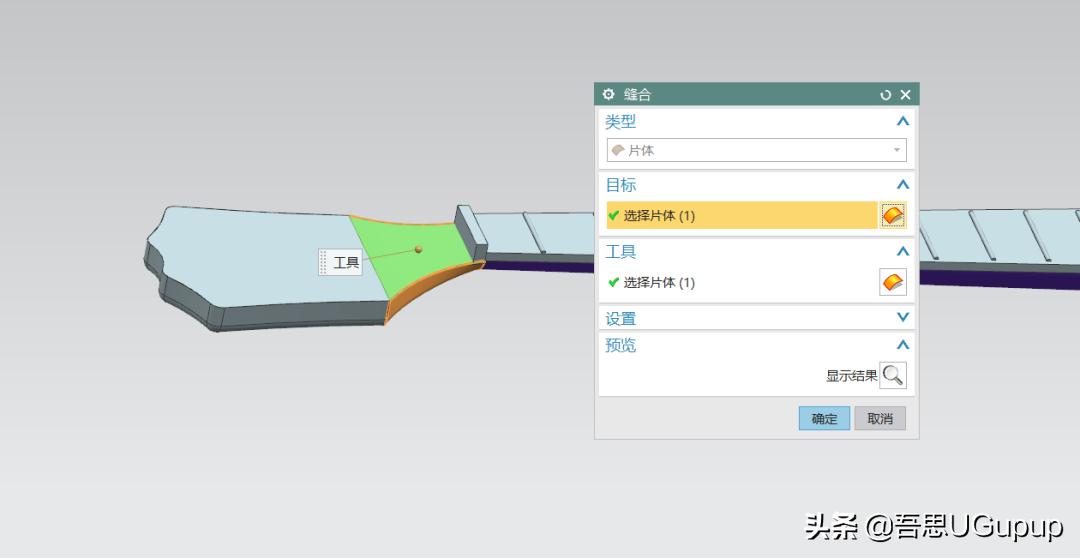This screenshot has width=1080, height=558.
Task: Click the 目标 section header
Action: pyautogui.click(x=621, y=185)
